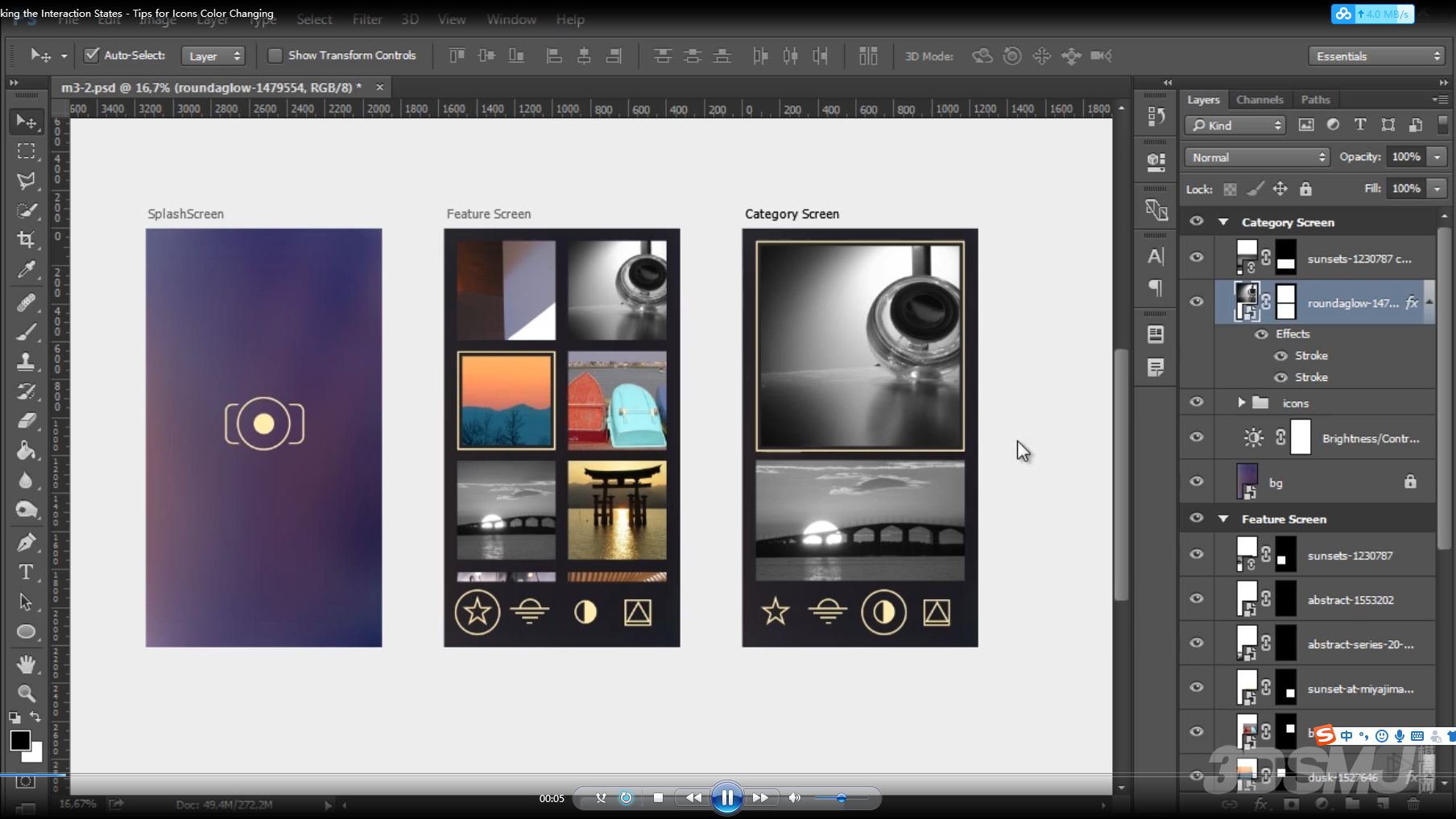
Task: Open the Fill slider dropdown arrow
Action: click(x=1437, y=188)
